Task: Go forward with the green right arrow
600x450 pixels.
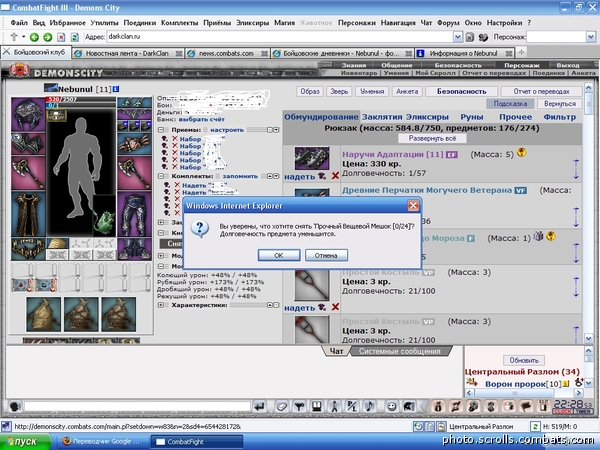Action: tap(47, 37)
